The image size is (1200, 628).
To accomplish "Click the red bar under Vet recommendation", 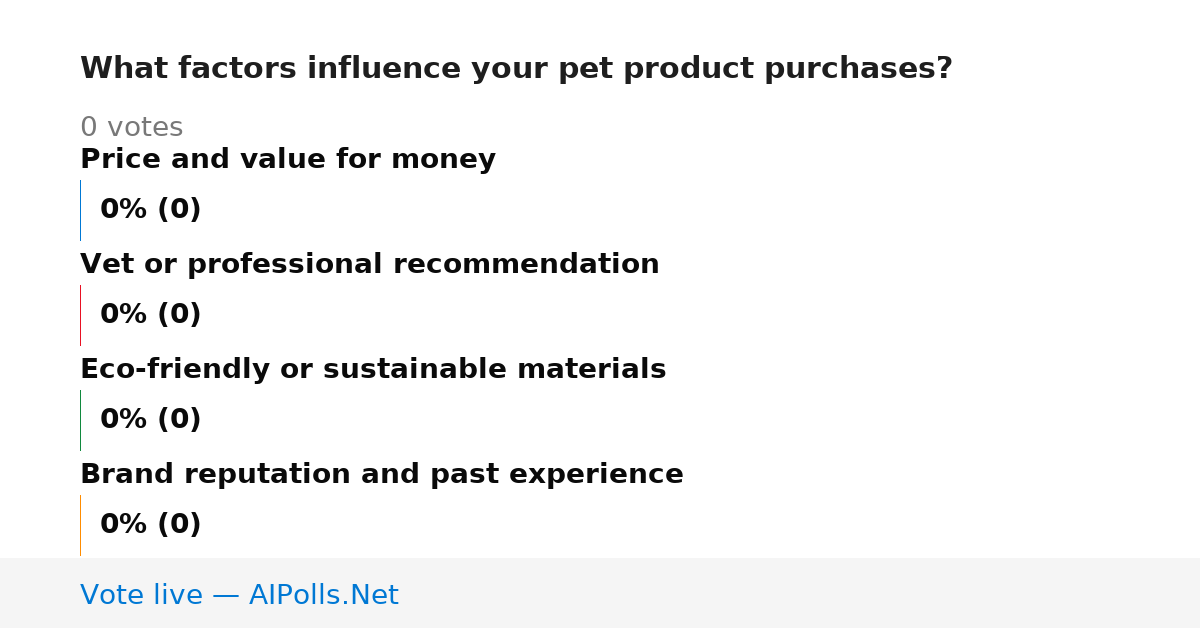I will [x=81, y=315].
